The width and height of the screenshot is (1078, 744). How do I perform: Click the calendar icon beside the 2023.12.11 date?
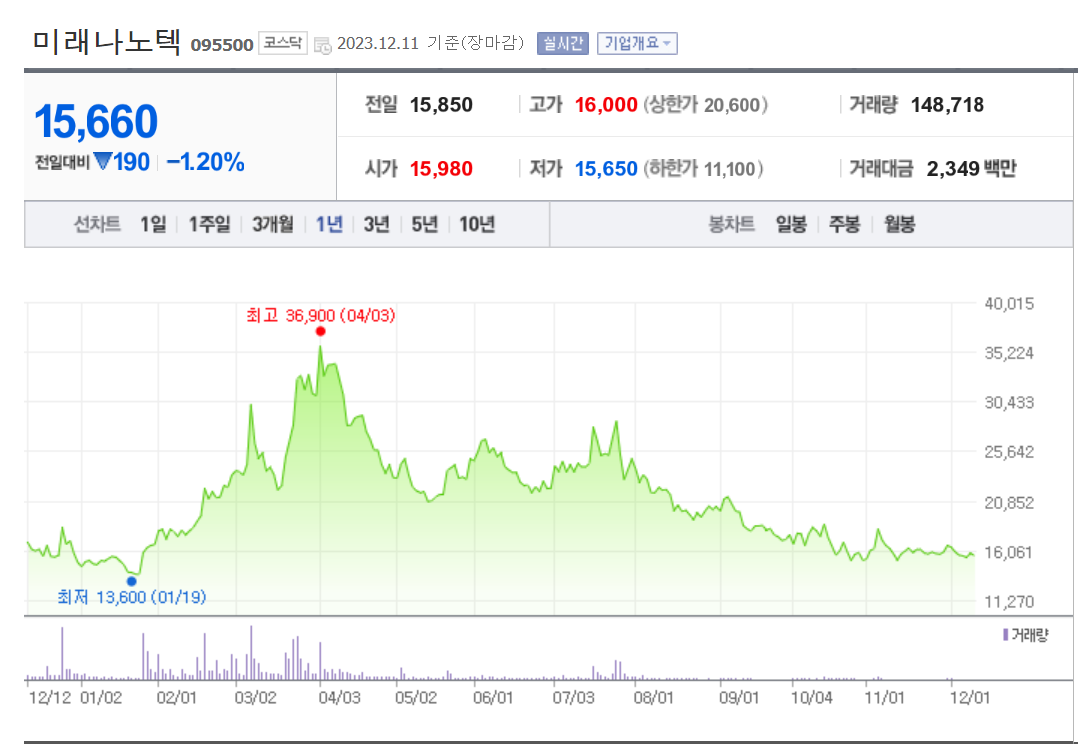click(x=322, y=45)
